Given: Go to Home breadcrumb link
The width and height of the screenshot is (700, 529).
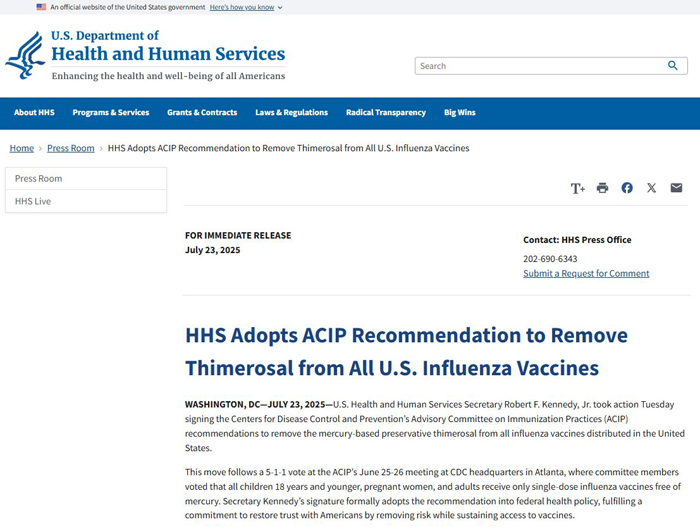Looking at the screenshot, I should [22, 148].
